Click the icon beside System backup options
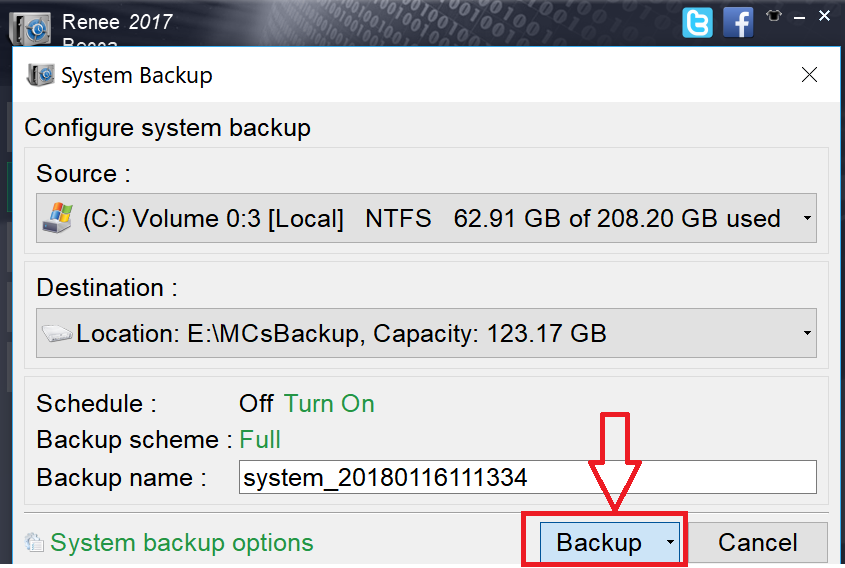Image resolution: width=845 pixels, height=568 pixels. tap(34, 542)
